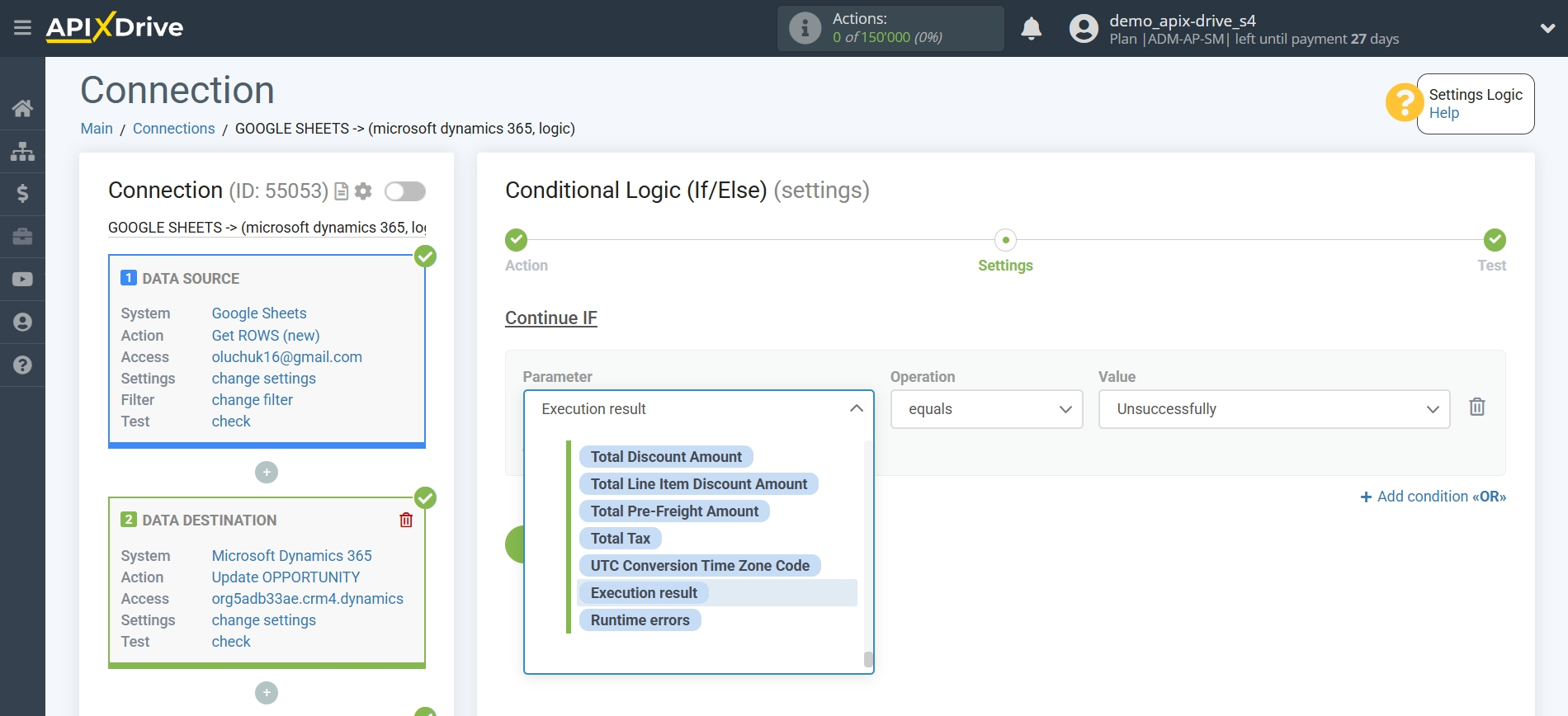1568x716 pixels.
Task: Select Runtime errors option
Action: 640,620
